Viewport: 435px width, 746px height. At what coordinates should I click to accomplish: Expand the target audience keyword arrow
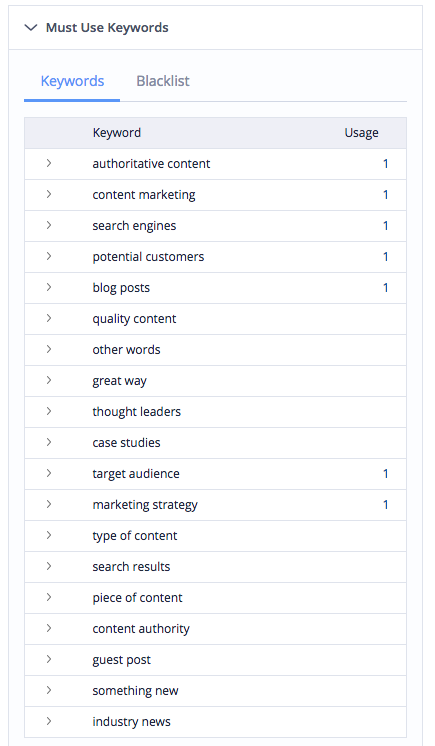(x=49, y=473)
